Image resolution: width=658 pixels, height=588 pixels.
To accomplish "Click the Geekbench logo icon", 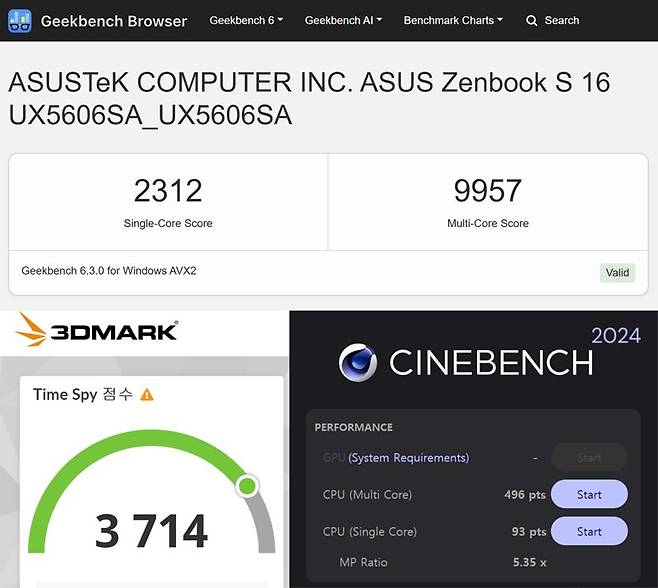I will point(20,20).
